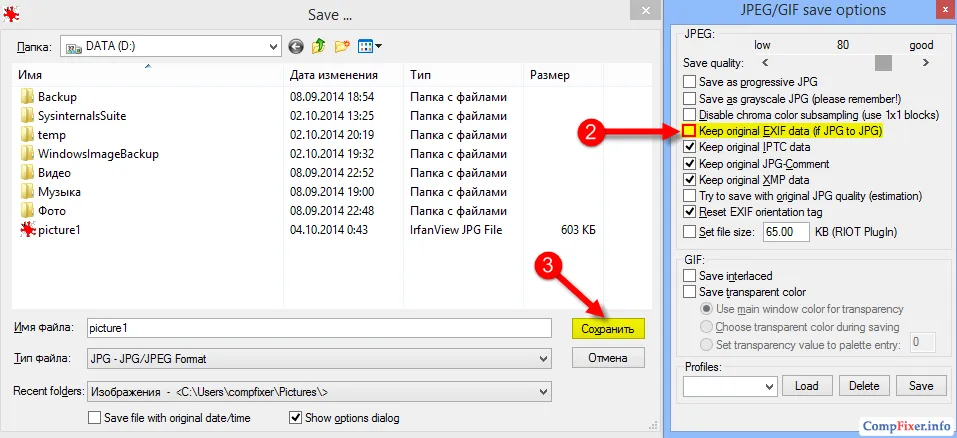Viewport: 957px width, 438px height.
Task: Create a new folder icon
Action: click(341, 46)
